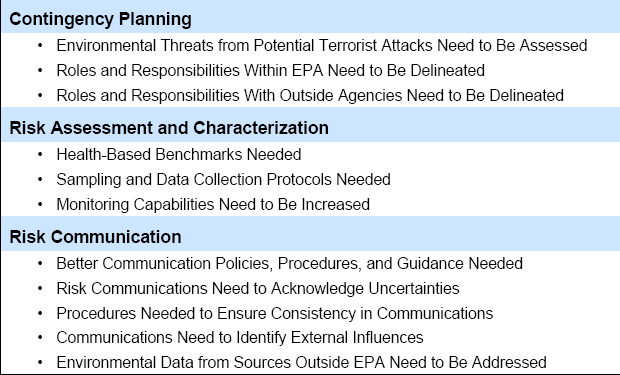Click Roles and Responsibilities With Outside Agencies
The height and width of the screenshot is (375, 620).
(310, 95)
